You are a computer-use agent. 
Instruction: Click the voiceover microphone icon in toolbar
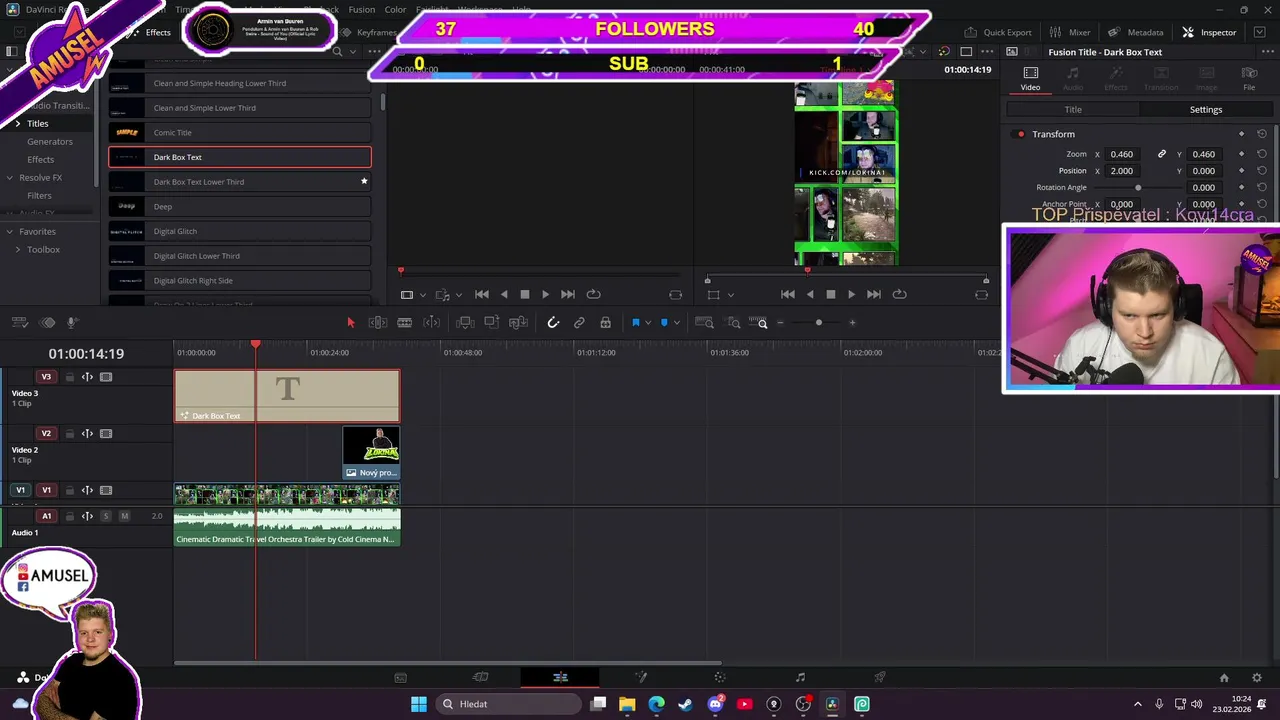tap(72, 322)
